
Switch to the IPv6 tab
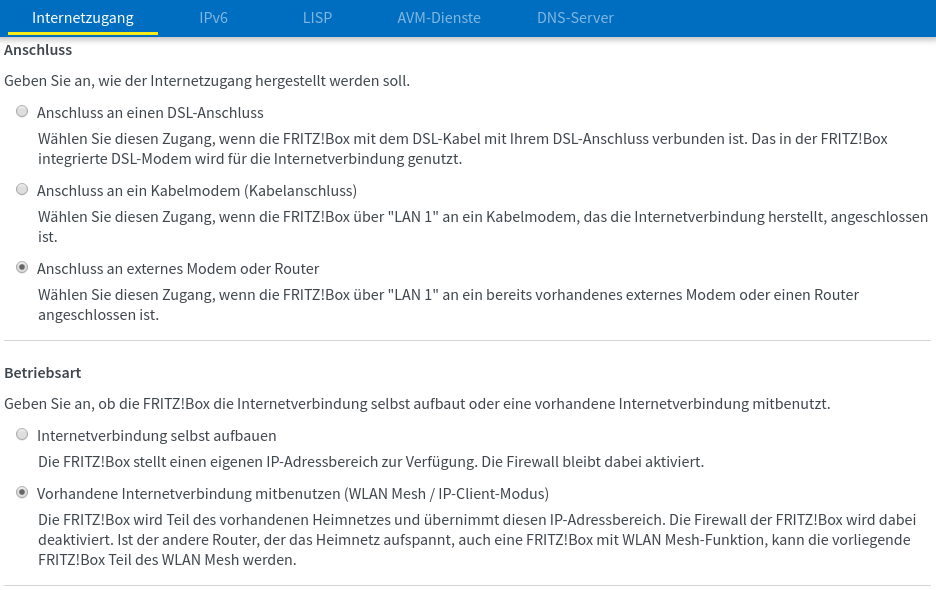point(213,18)
